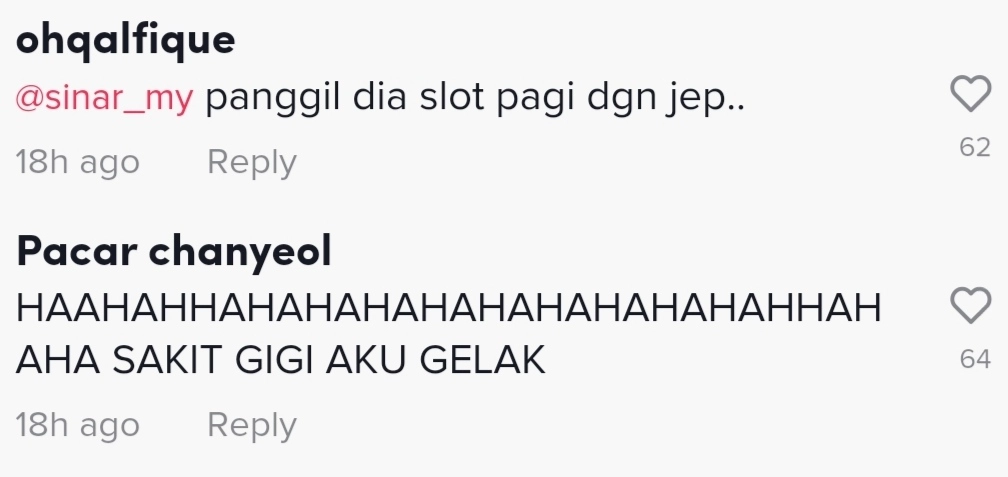Like Pacar chanyeol's comment with the heart
The image size is (1008, 477).
coord(970,305)
